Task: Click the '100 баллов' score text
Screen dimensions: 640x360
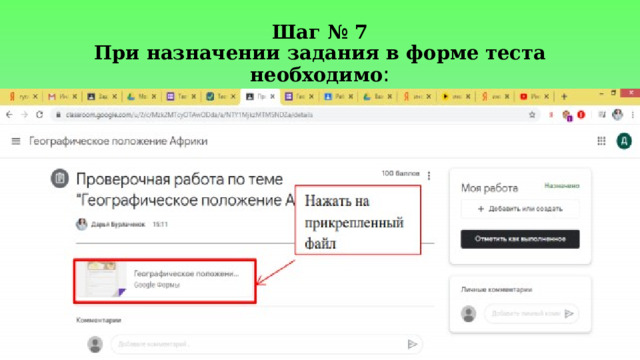Action: (400, 173)
